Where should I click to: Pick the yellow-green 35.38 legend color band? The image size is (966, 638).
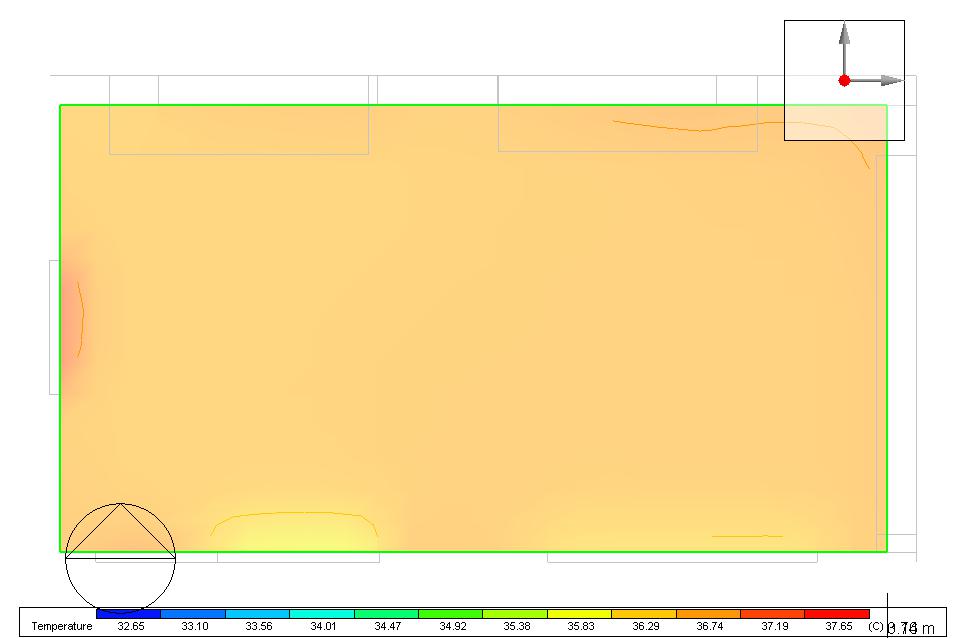(x=515, y=614)
